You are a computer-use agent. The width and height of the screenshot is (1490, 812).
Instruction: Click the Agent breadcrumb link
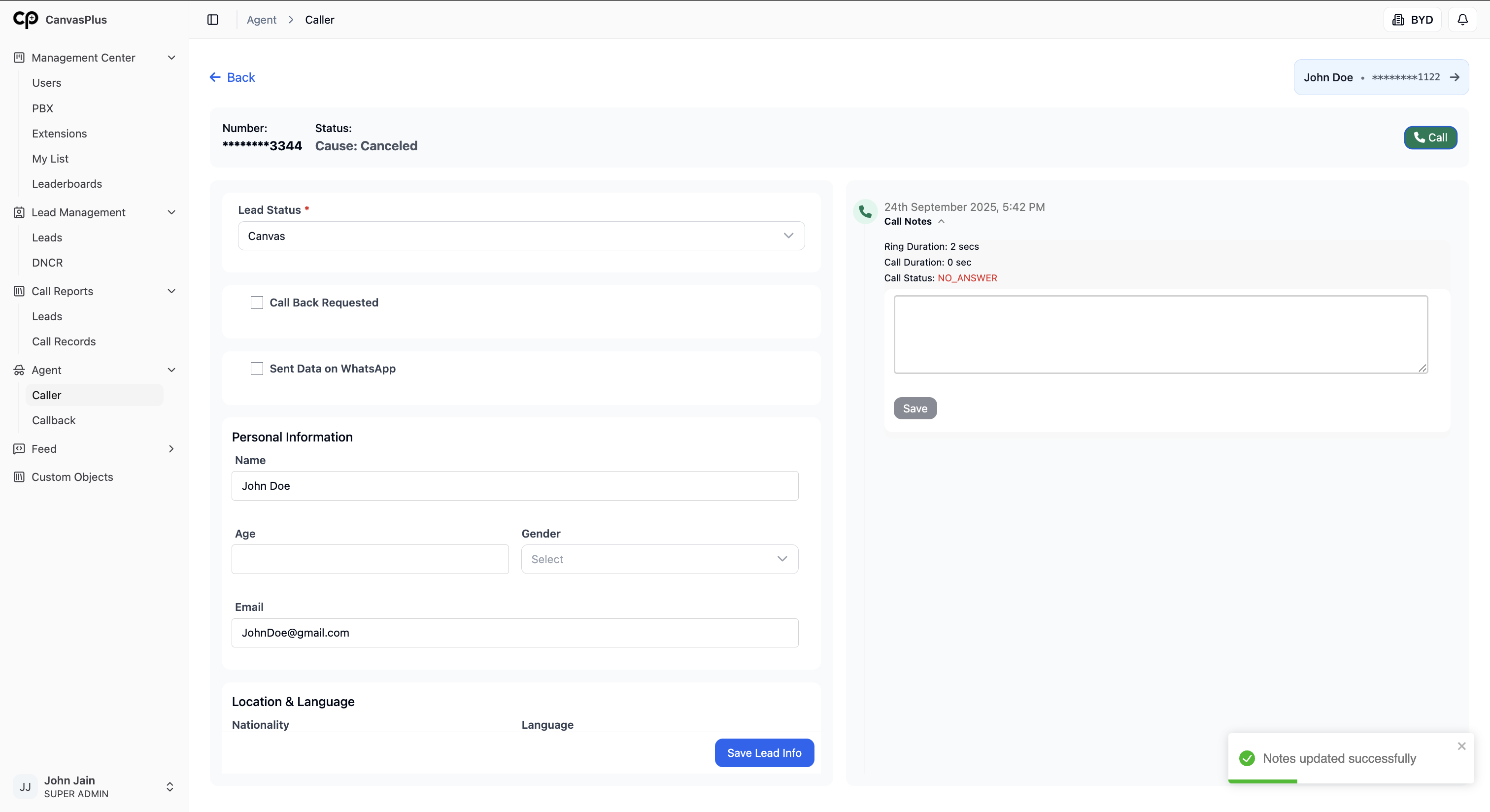coord(262,20)
